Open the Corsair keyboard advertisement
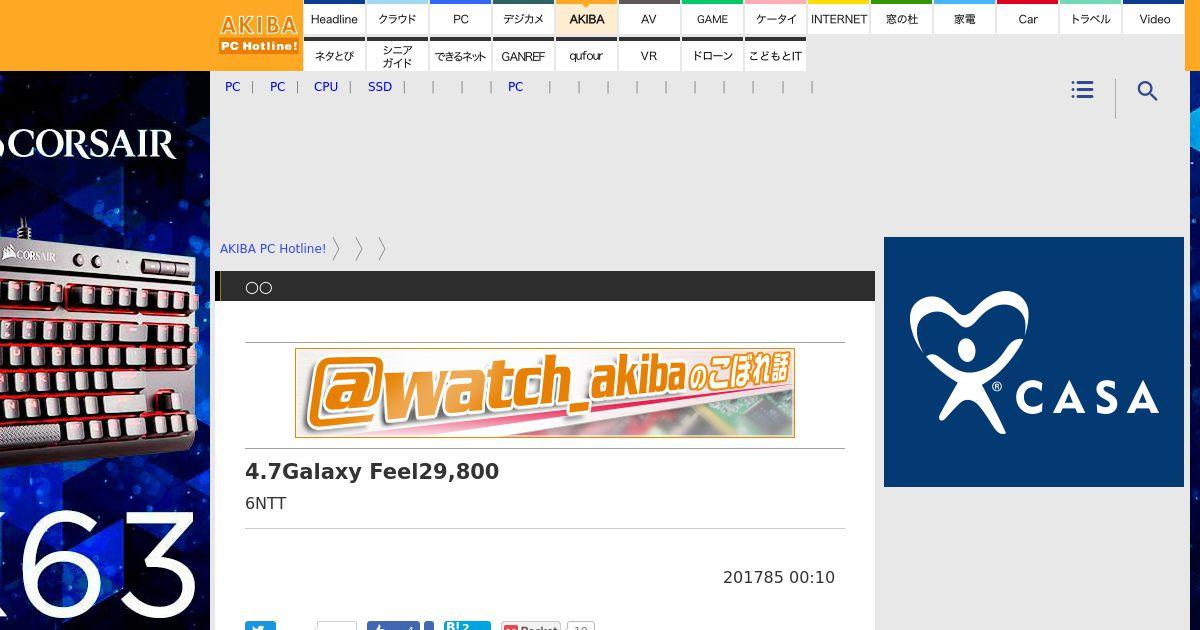The width and height of the screenshot is (1200, 630). [105, 350]
